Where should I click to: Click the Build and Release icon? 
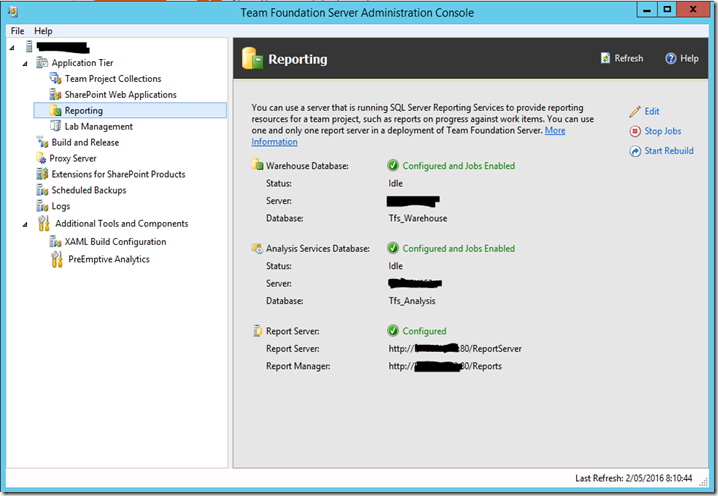(42, 142)
